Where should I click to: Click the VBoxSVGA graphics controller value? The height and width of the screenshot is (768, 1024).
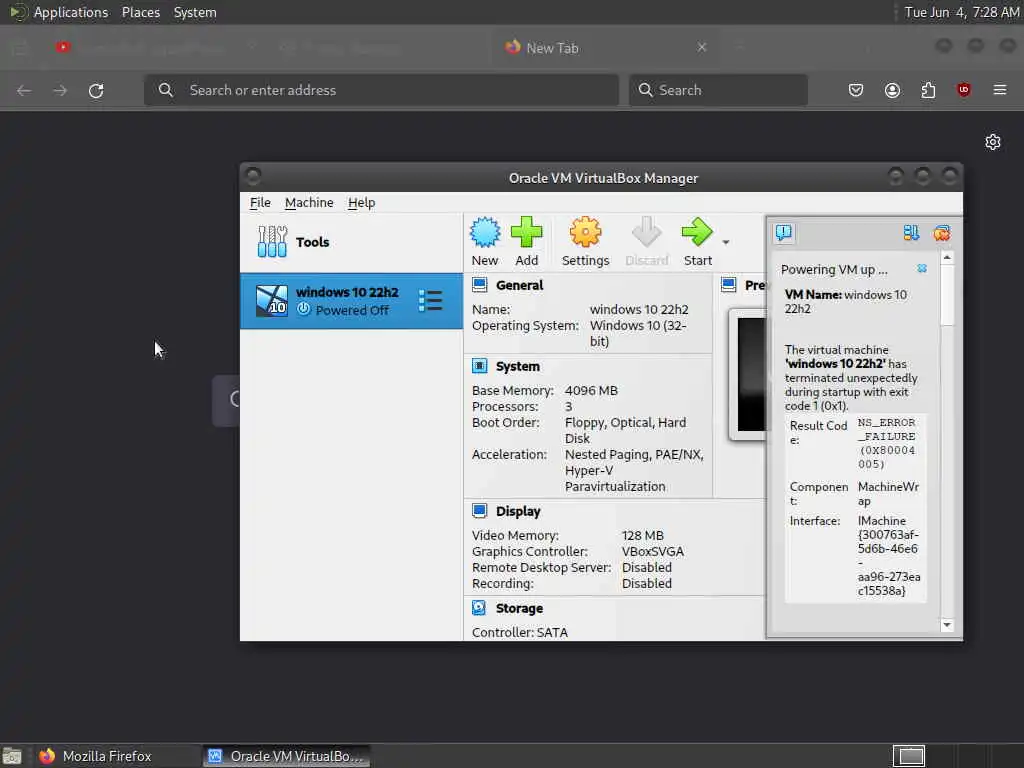652,551
